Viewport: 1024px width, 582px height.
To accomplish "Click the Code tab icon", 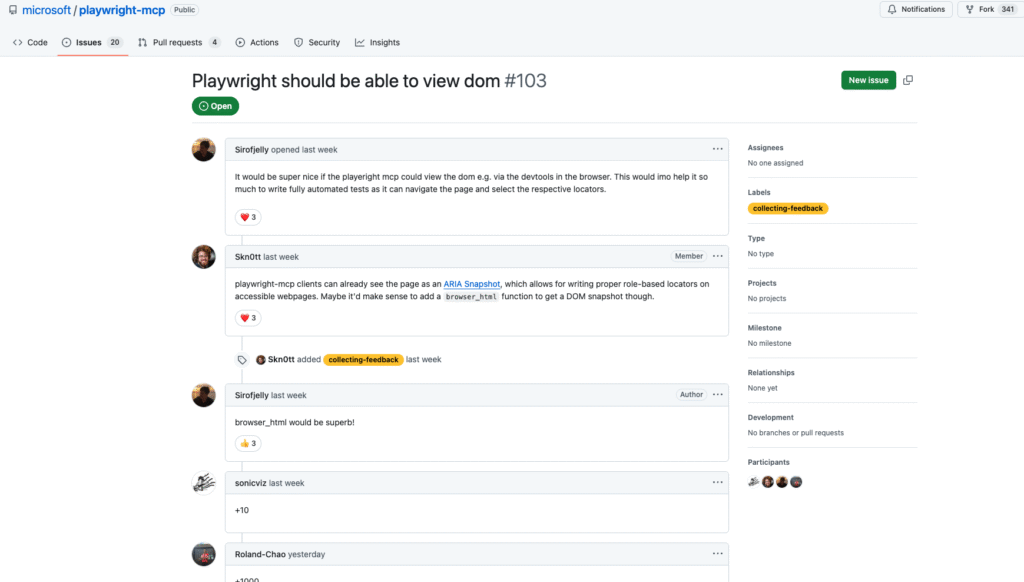I will coord(18,42).
